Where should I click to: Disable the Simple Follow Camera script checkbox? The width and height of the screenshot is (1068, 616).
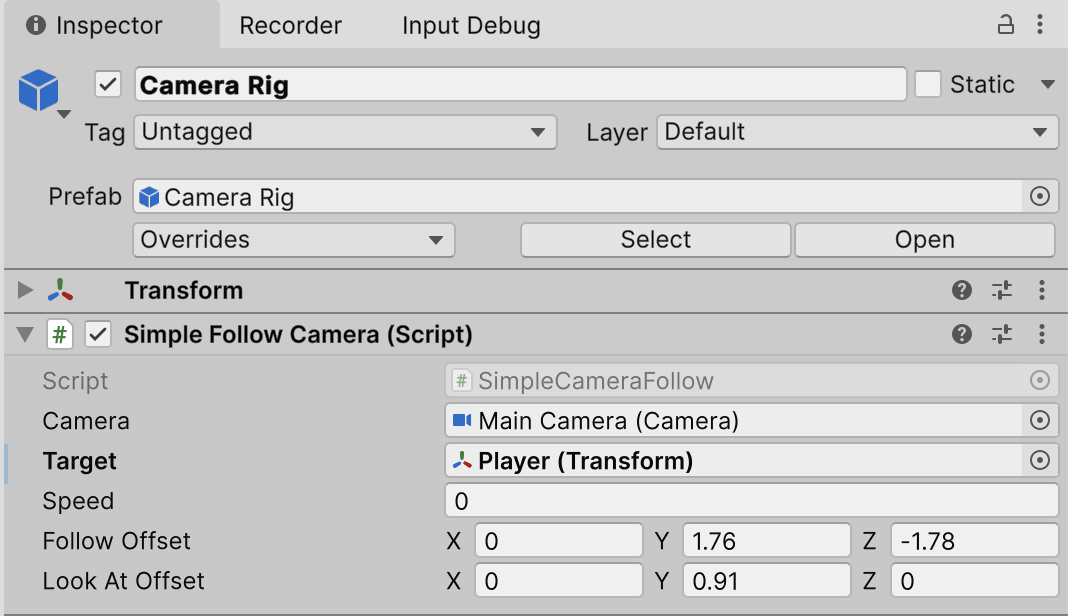pyautogui.click(x=98, y=335)
